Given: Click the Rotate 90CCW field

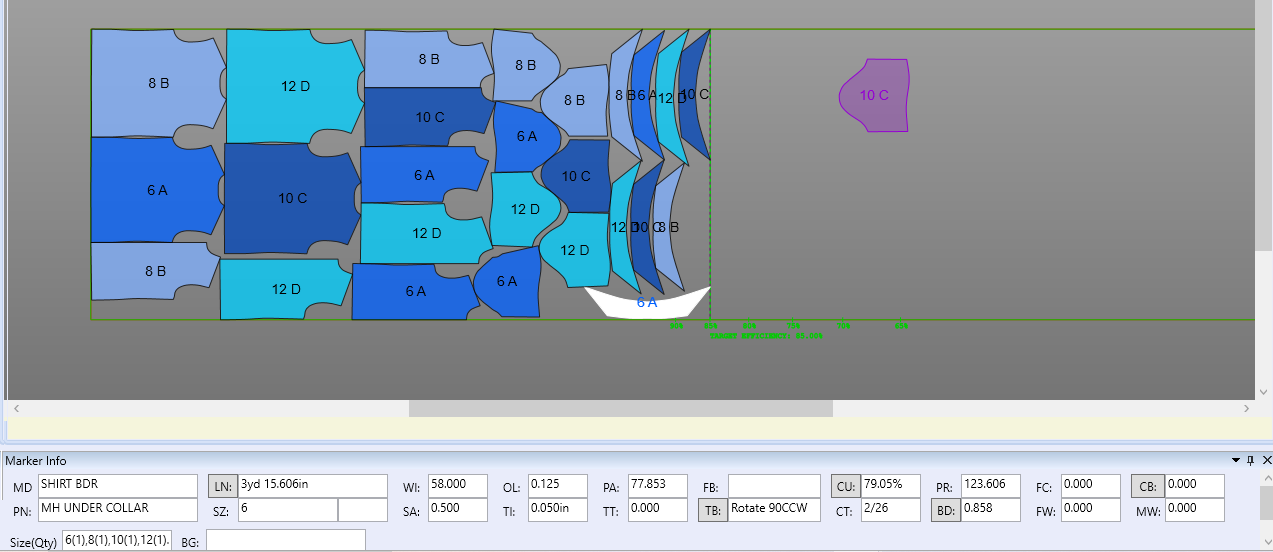Looking at the screenshot, I should pos(773,509).
